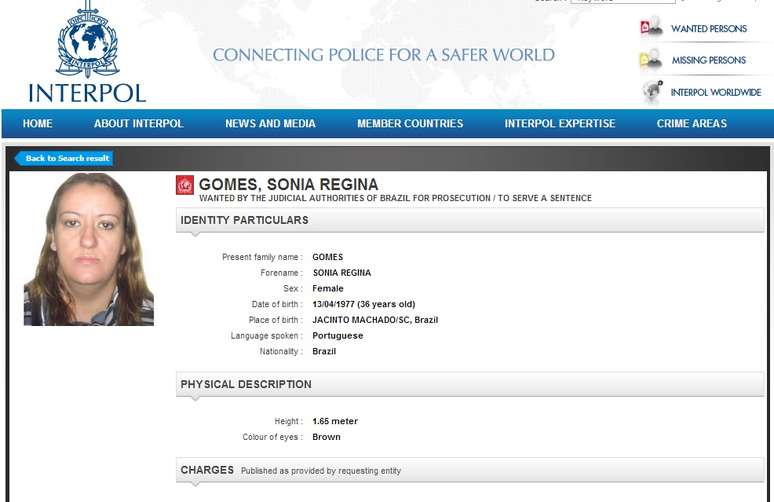Go to Interpol Worldwide link
Viewport: 774px width, 502px height.
point(715,92)
